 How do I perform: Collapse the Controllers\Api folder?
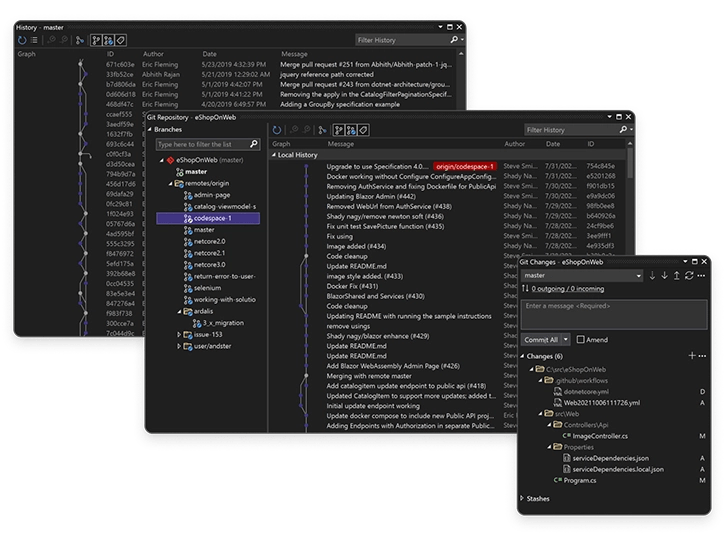(549, 425)
